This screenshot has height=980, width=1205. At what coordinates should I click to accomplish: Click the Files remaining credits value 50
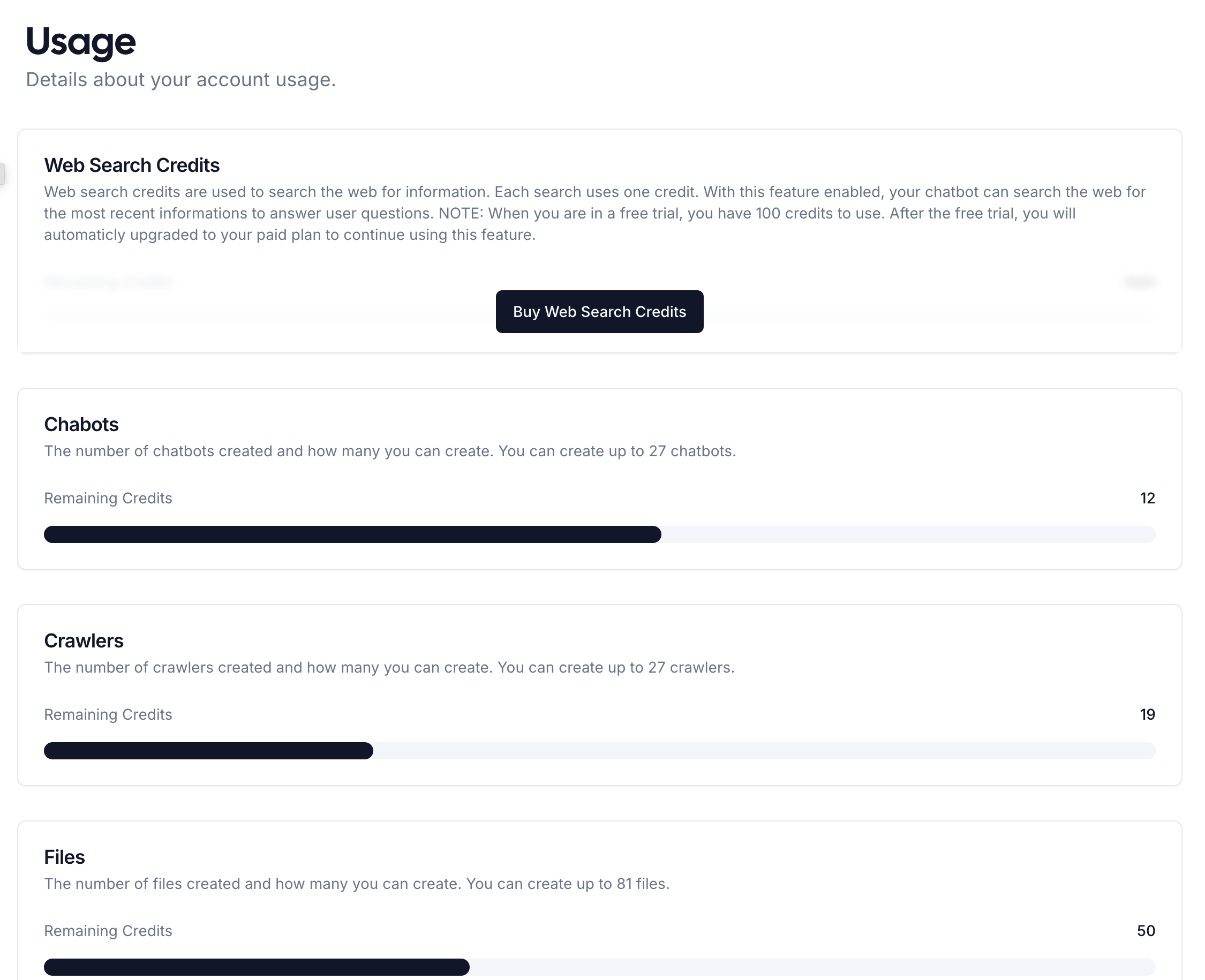click(x=1146, y=930)
